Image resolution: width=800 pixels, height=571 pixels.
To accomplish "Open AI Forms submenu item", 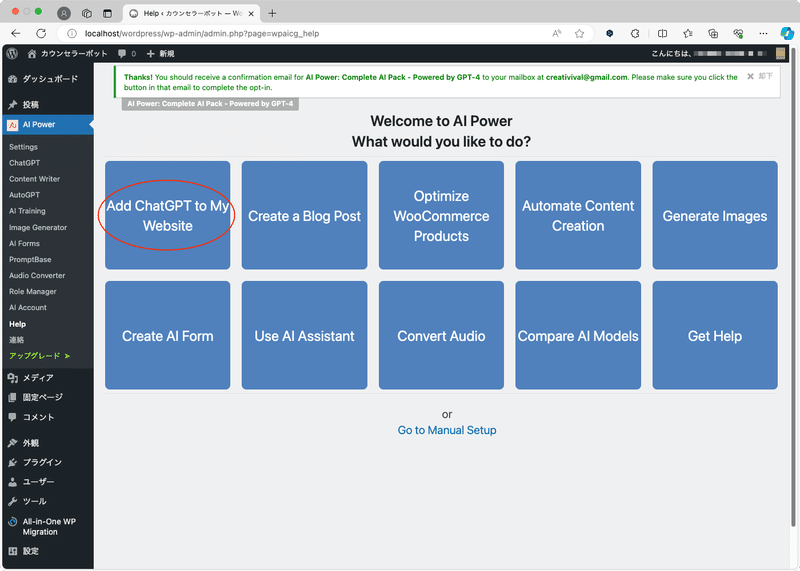I will click(x=24, y=243).
